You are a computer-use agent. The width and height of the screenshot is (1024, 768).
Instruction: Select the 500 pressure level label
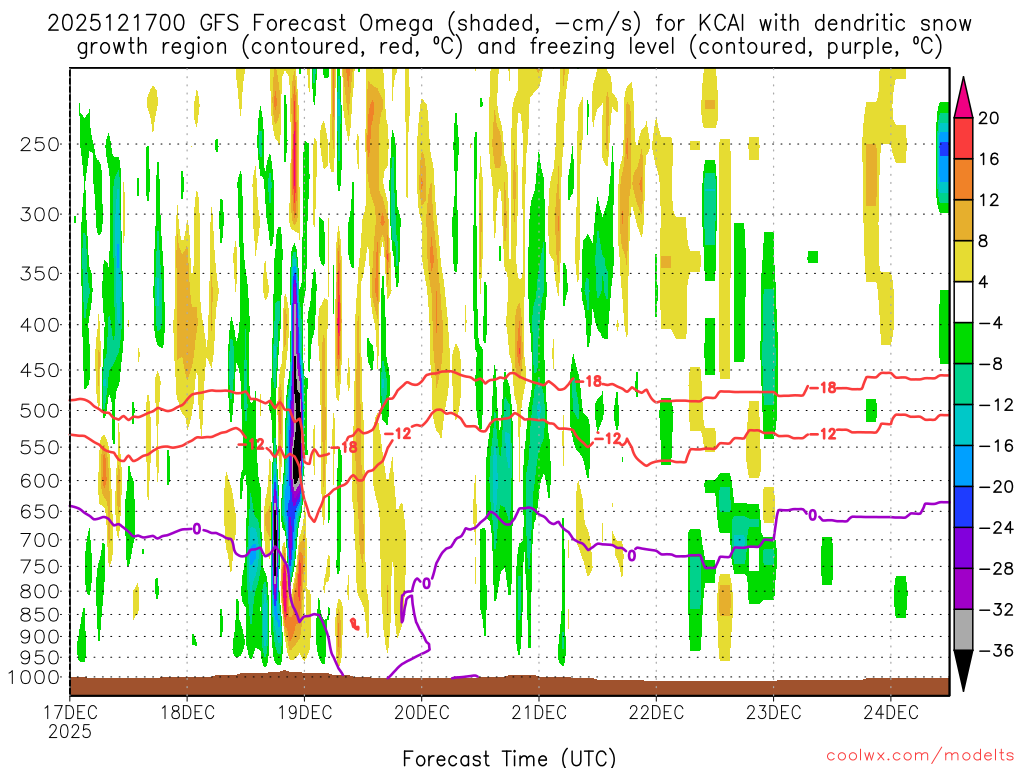(x=40, y=411)
